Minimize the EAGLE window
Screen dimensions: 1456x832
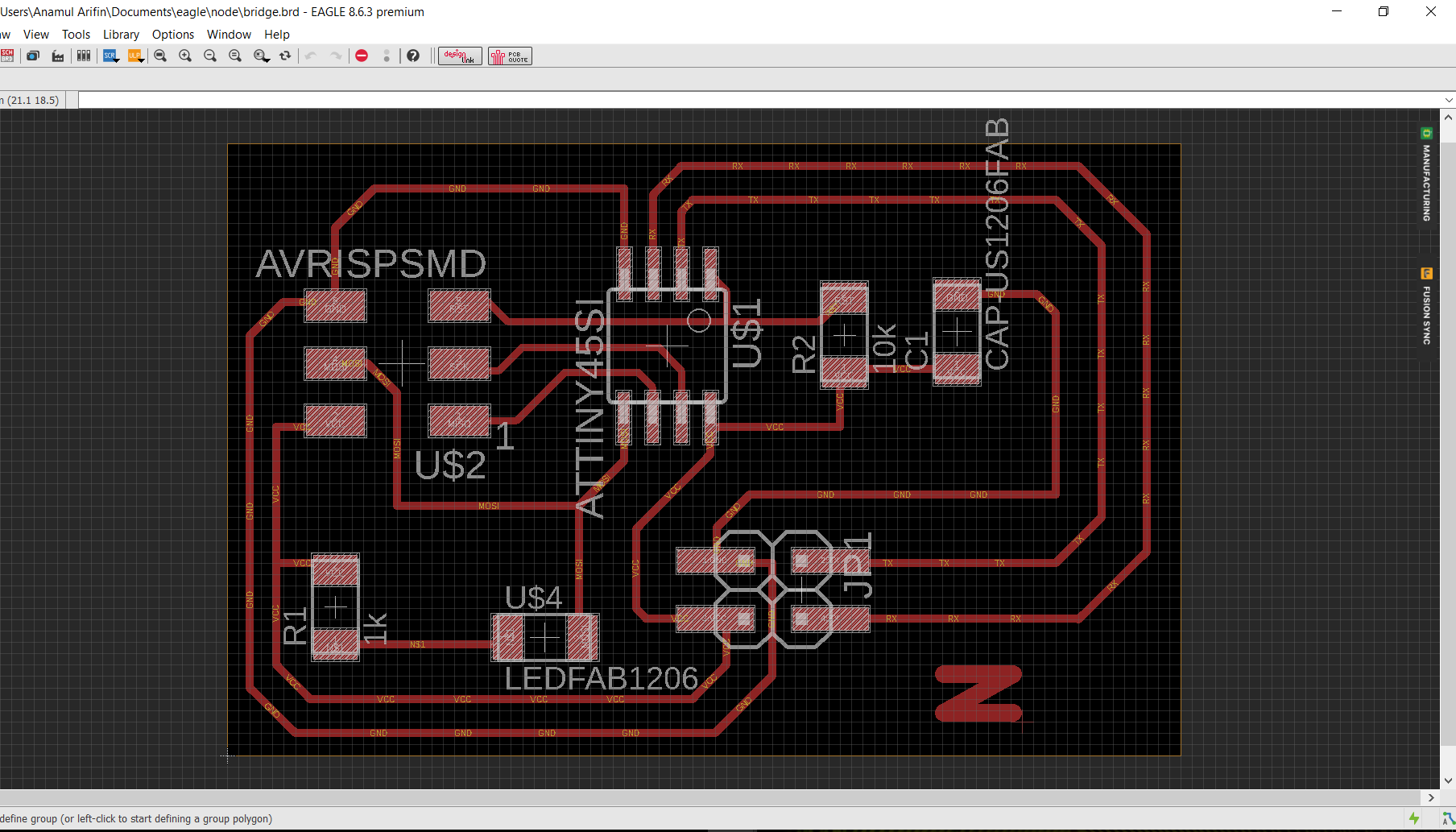(1337, 11)
